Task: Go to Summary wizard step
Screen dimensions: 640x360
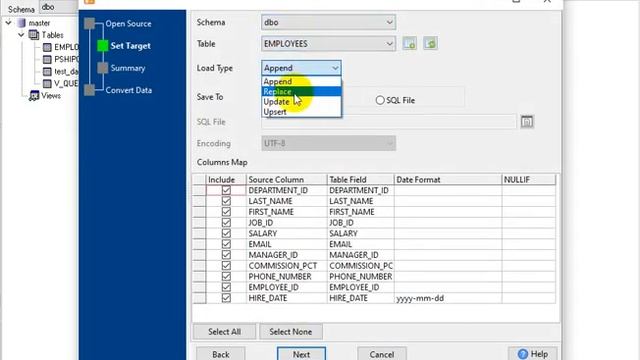Action: tap(128, 68)
